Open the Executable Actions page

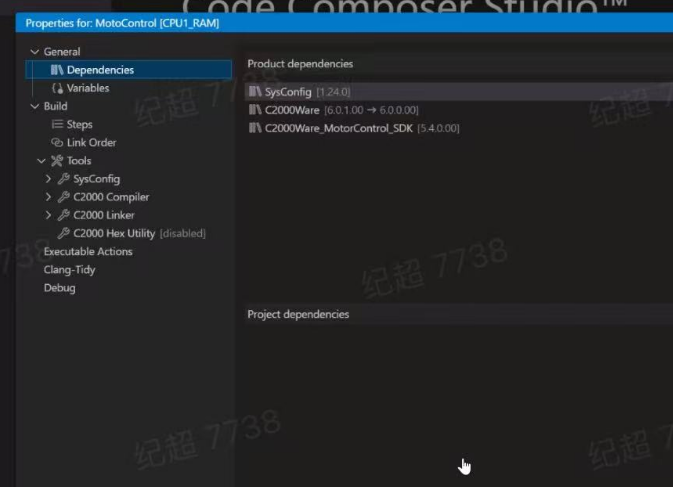[88, 251]
